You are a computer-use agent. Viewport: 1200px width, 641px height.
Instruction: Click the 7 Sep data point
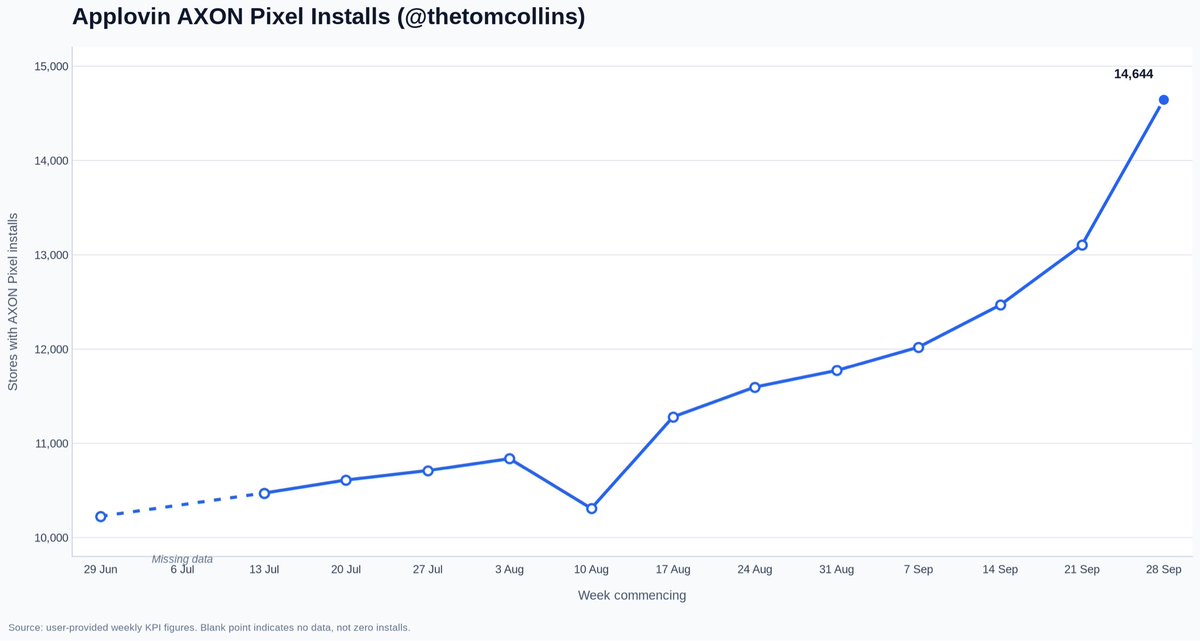pos(919,347)
